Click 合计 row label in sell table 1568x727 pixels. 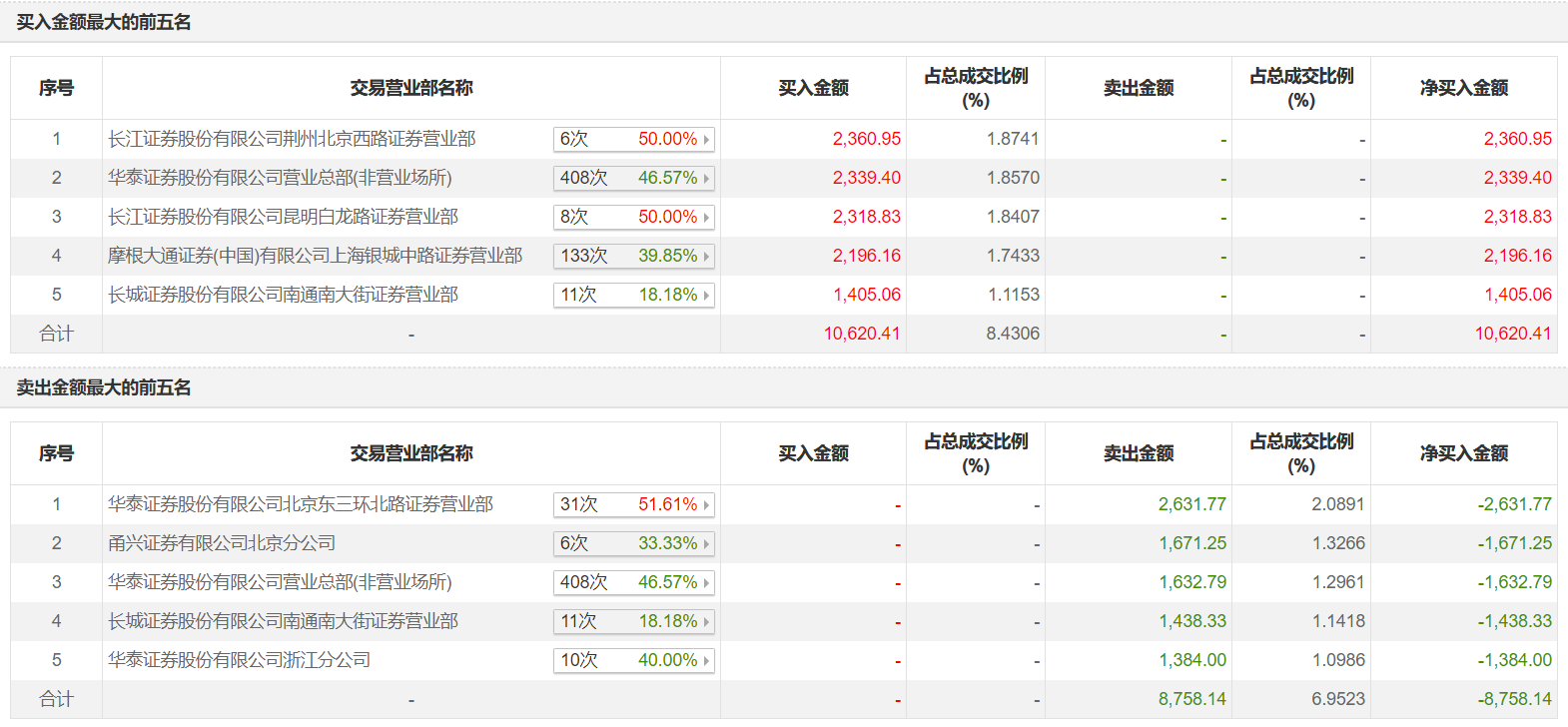click(x=56, y=699)
